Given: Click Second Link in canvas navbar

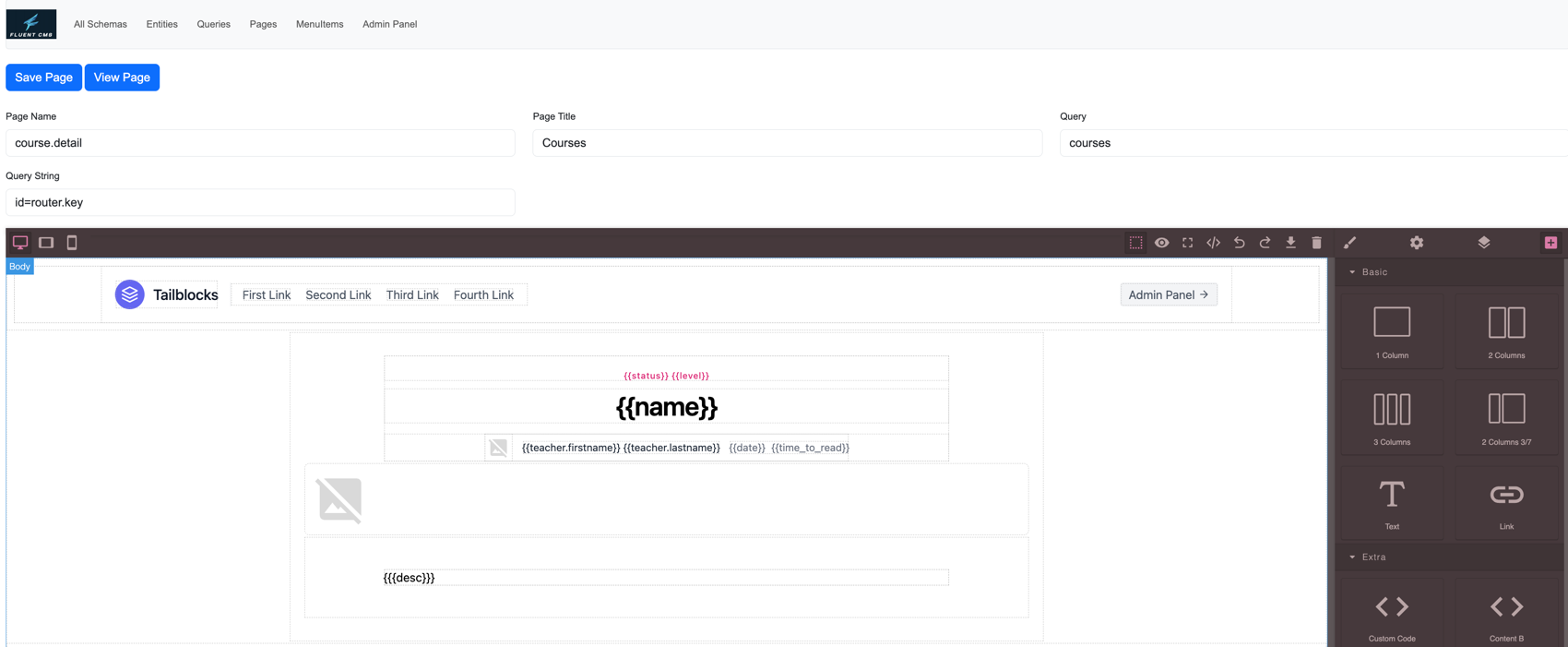Looking at the screenshot, I should coord(339,294).
